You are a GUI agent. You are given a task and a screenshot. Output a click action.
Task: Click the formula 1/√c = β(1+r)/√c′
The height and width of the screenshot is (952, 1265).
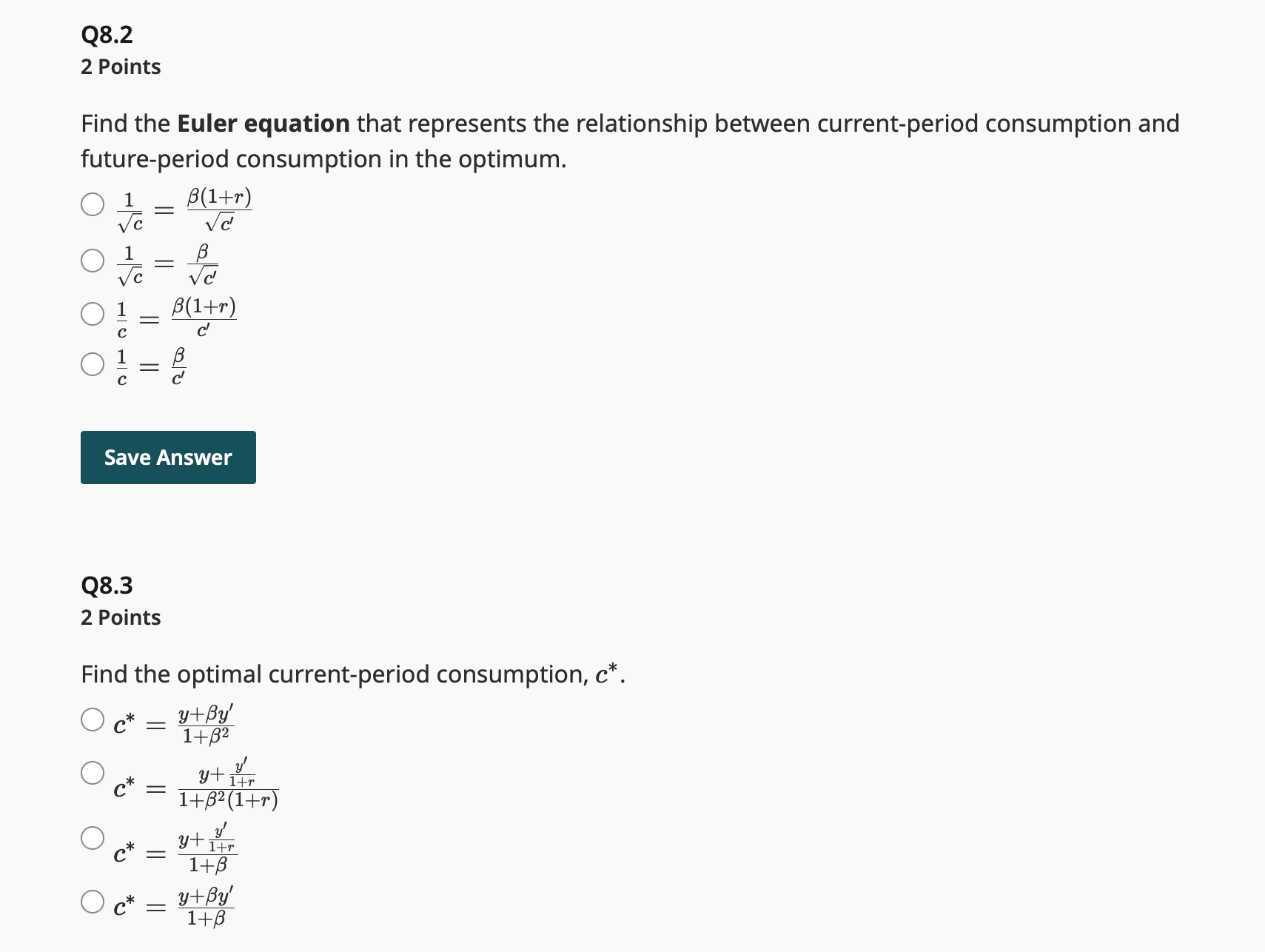tap(184, 210)
